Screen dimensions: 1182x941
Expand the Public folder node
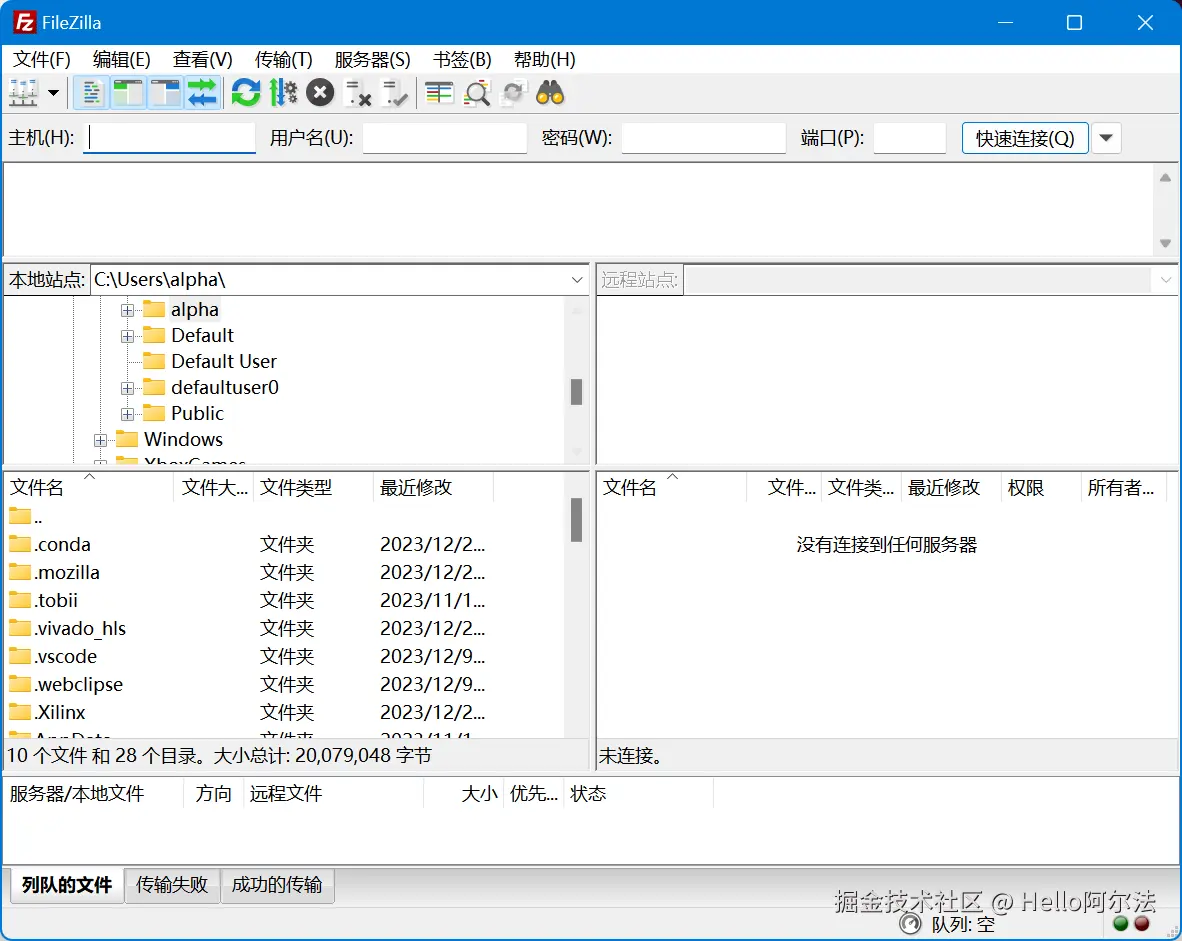(x=127, y=415)
